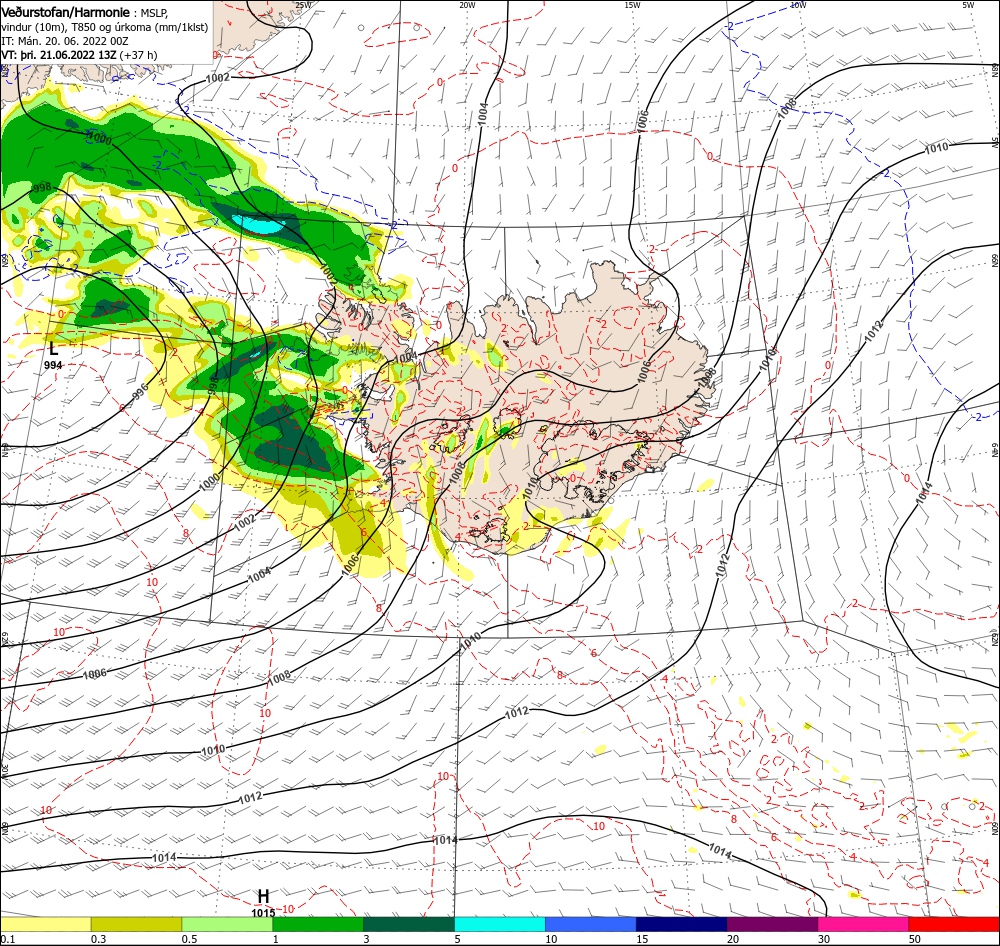Screen dimensions: 1000x946
Task: Click the pink 30 mm legend swatch
Action: (863, 924)
